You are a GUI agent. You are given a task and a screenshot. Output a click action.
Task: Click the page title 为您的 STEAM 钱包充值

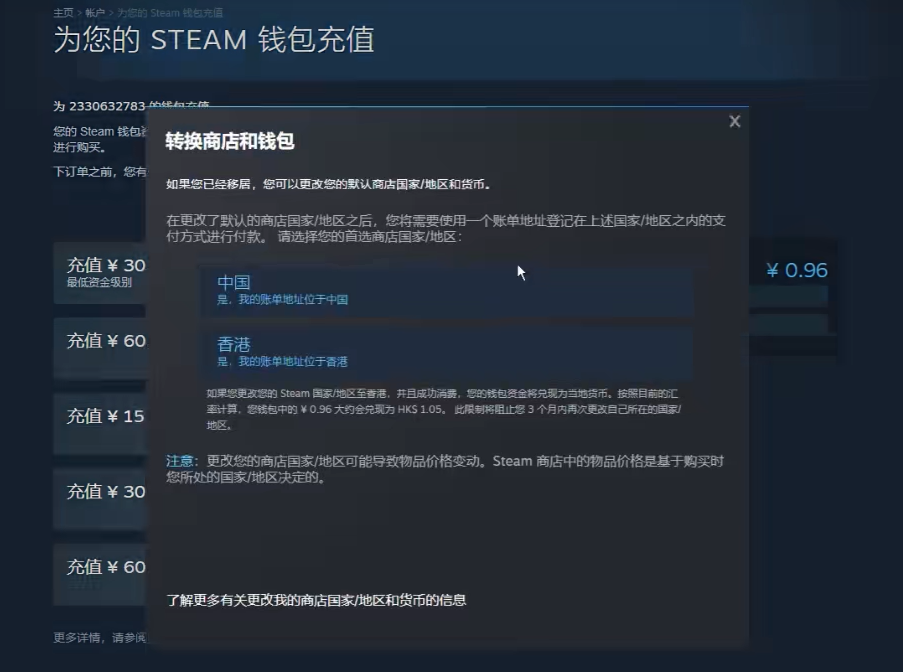point(214,40)
